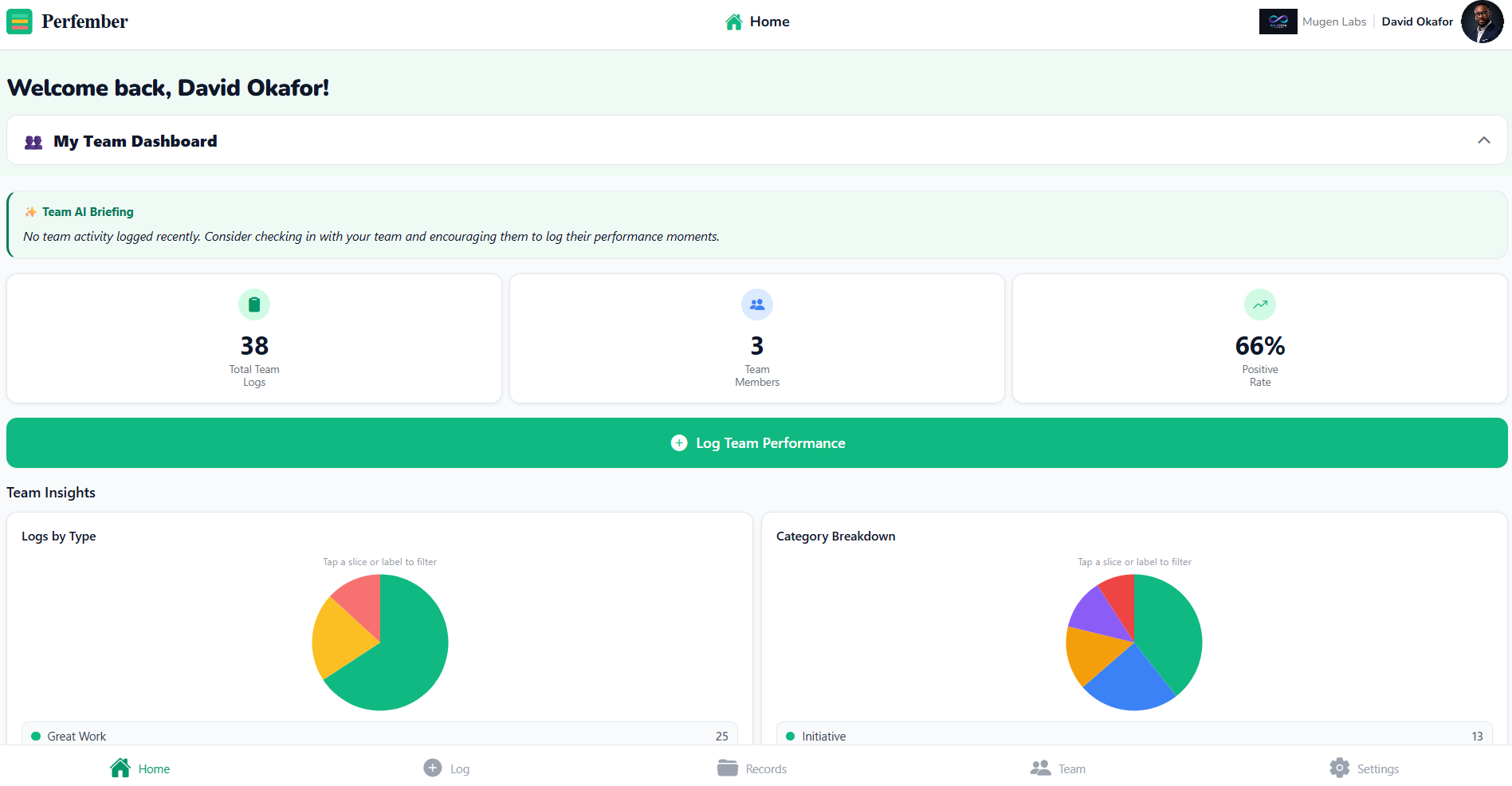Expand the Great Work legend entry
This screenshot has height=786, width=1512.
(x=377, y=736)
